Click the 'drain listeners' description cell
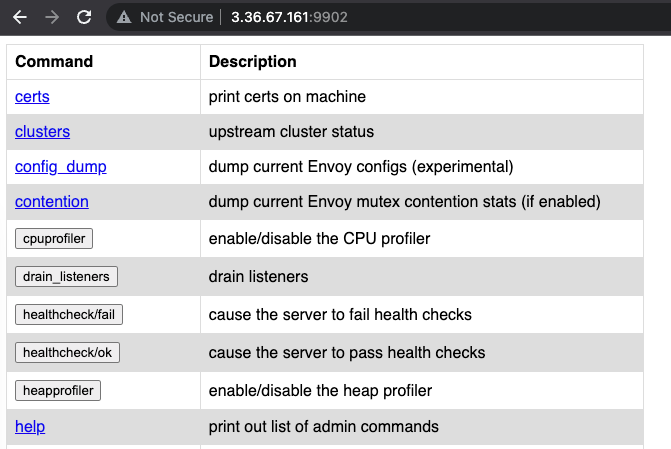Viewport: 671px width, 449px height. [422, 277]
